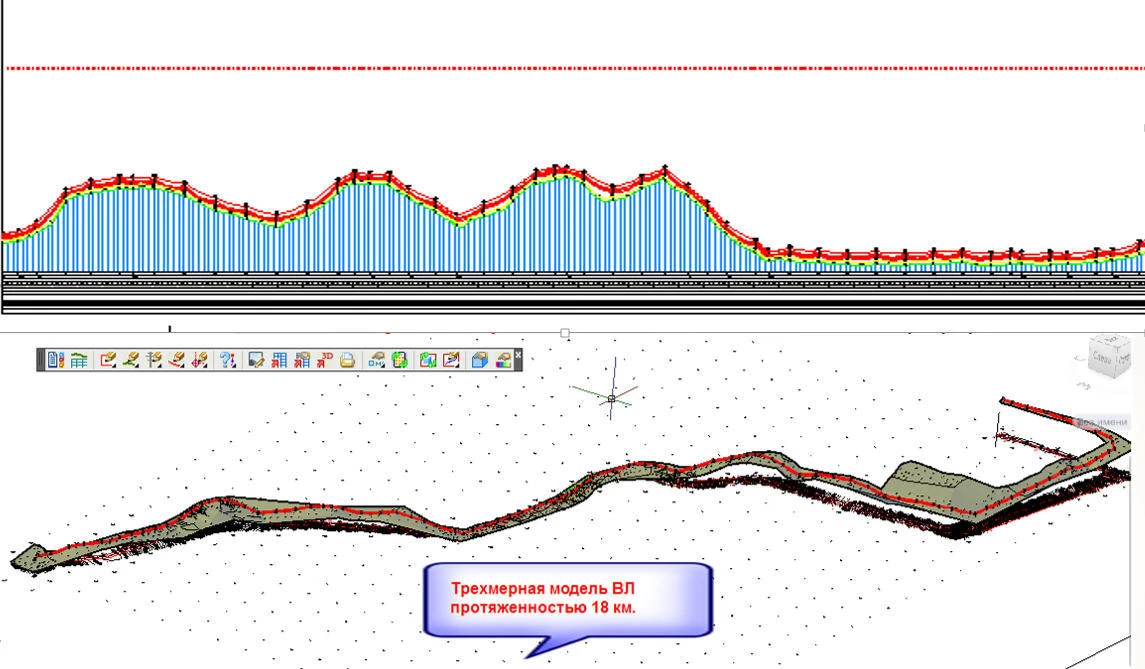Click the blue 3D box icon
Image resolution: width=1145 pixels, height=669 pixels.
(480, 360)
